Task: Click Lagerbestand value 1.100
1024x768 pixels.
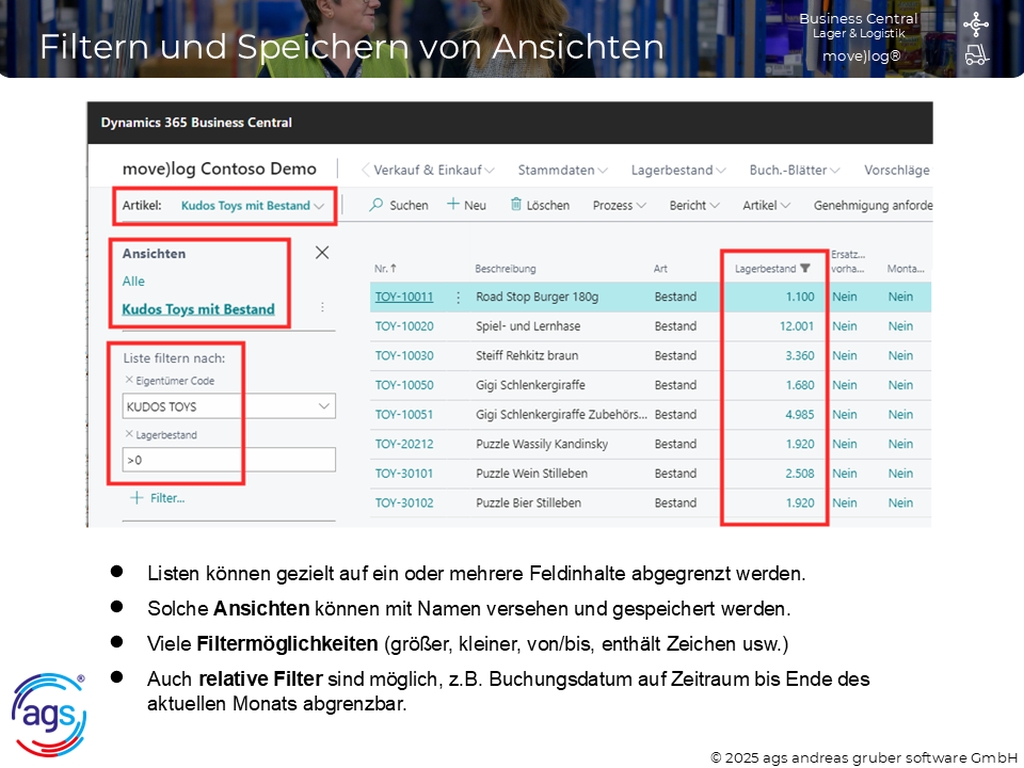Action: pos(800,297)
